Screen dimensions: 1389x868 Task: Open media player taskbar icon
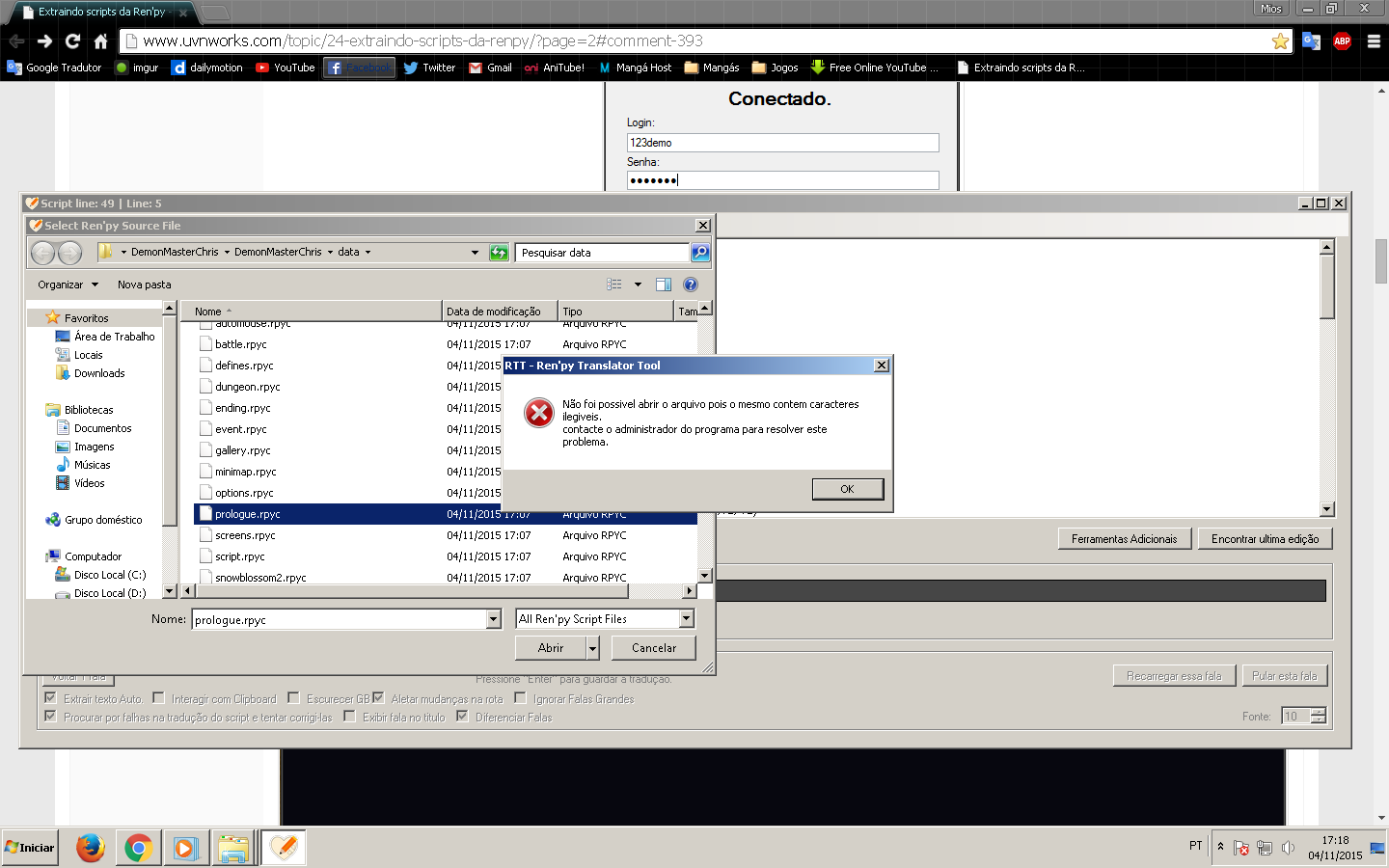pos(185,848)
